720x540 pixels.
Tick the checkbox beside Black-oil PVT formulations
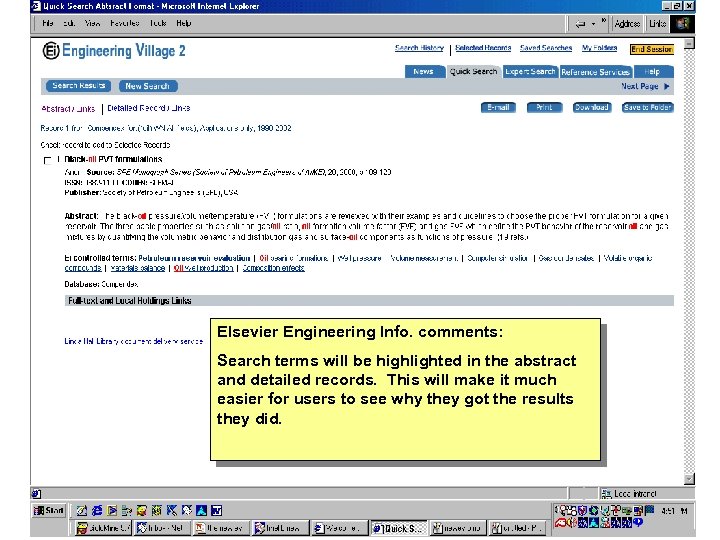pyautogui.click(x=47, y=160)
